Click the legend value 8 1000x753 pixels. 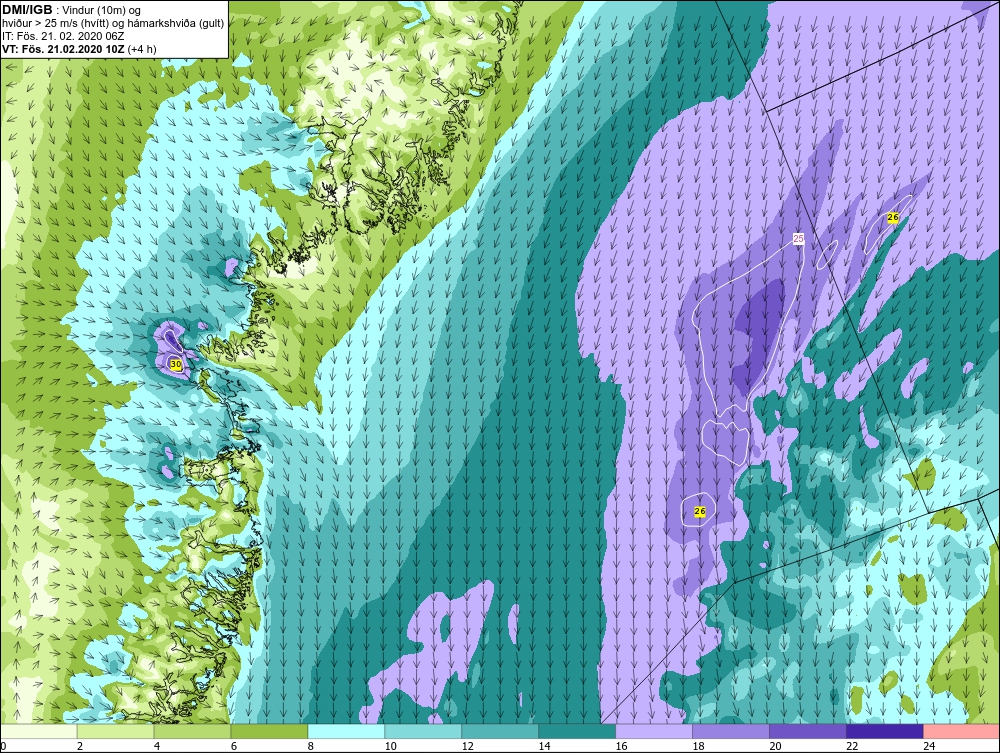[x=311, y=746]
